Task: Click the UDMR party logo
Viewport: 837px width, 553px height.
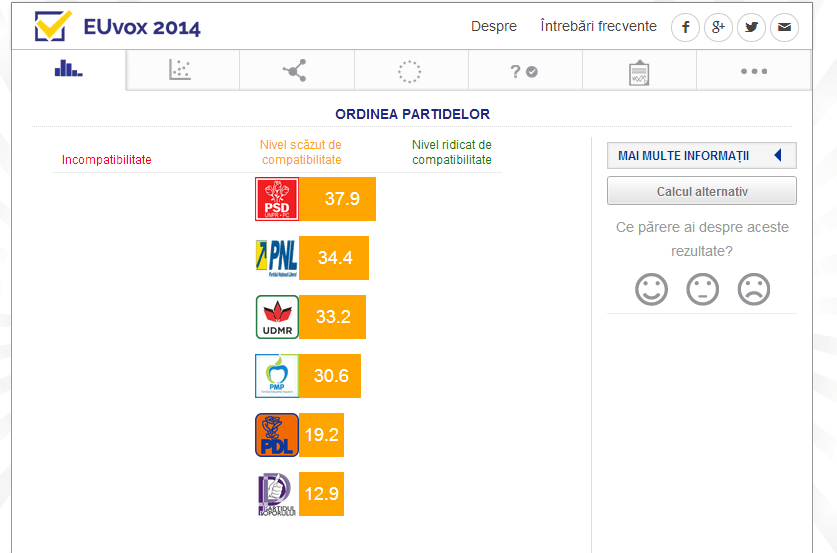Action: click(x=277, y=317)
